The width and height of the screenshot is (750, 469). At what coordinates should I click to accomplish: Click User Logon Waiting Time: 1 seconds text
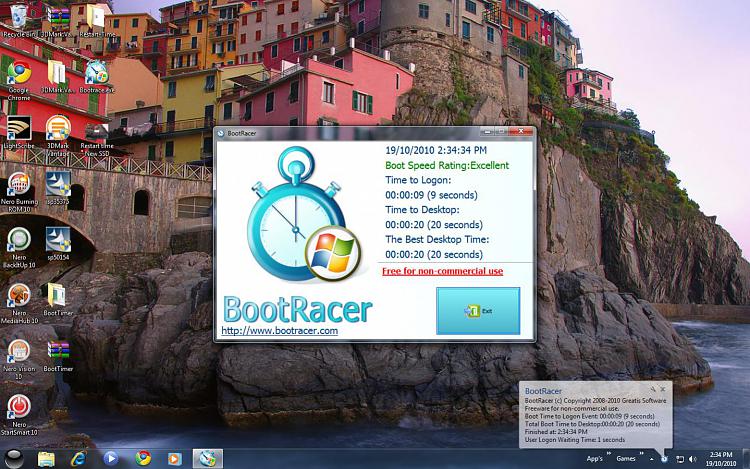(575, 440)
